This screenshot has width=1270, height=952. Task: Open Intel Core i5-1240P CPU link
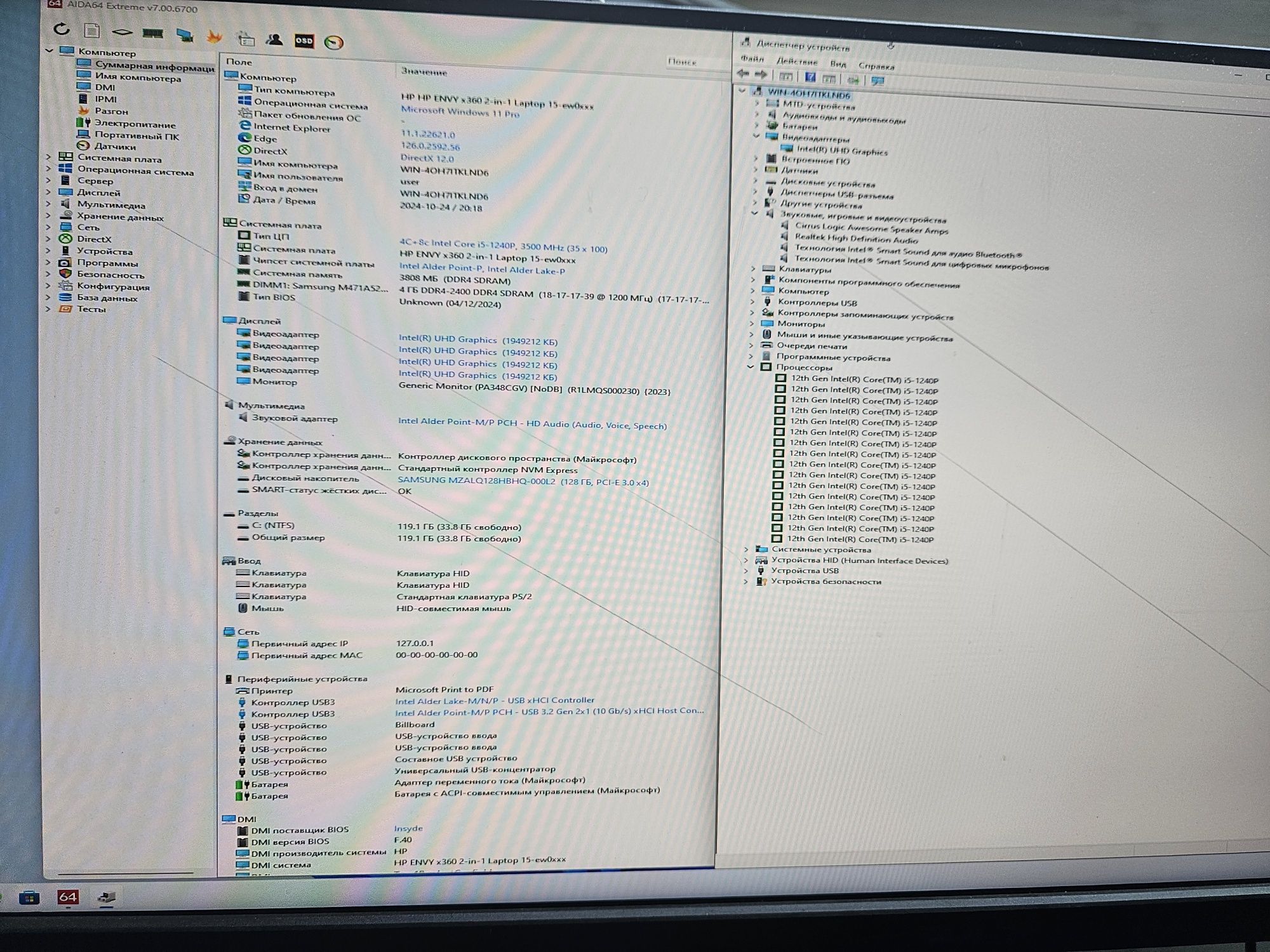(503, 246)
